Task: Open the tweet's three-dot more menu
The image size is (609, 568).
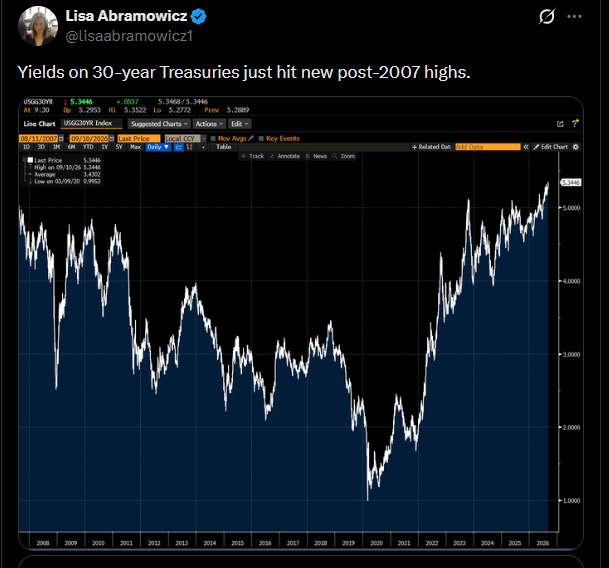Action: pyautogui.click(x=574, y=16)
